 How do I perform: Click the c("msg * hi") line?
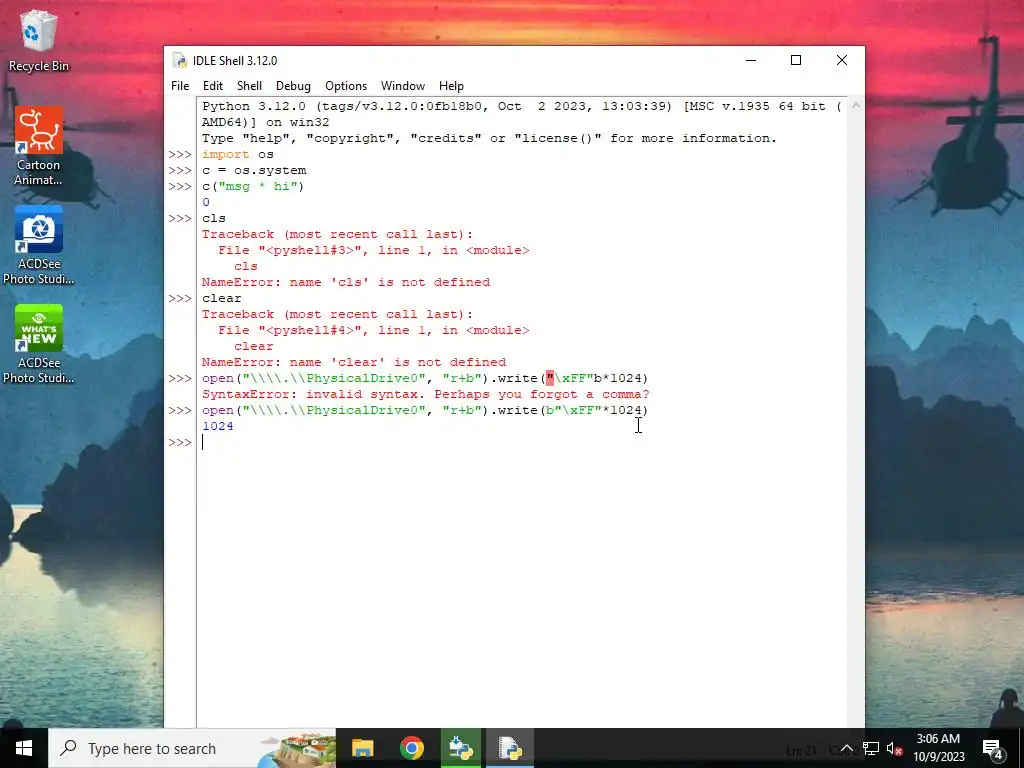[253, 186]
